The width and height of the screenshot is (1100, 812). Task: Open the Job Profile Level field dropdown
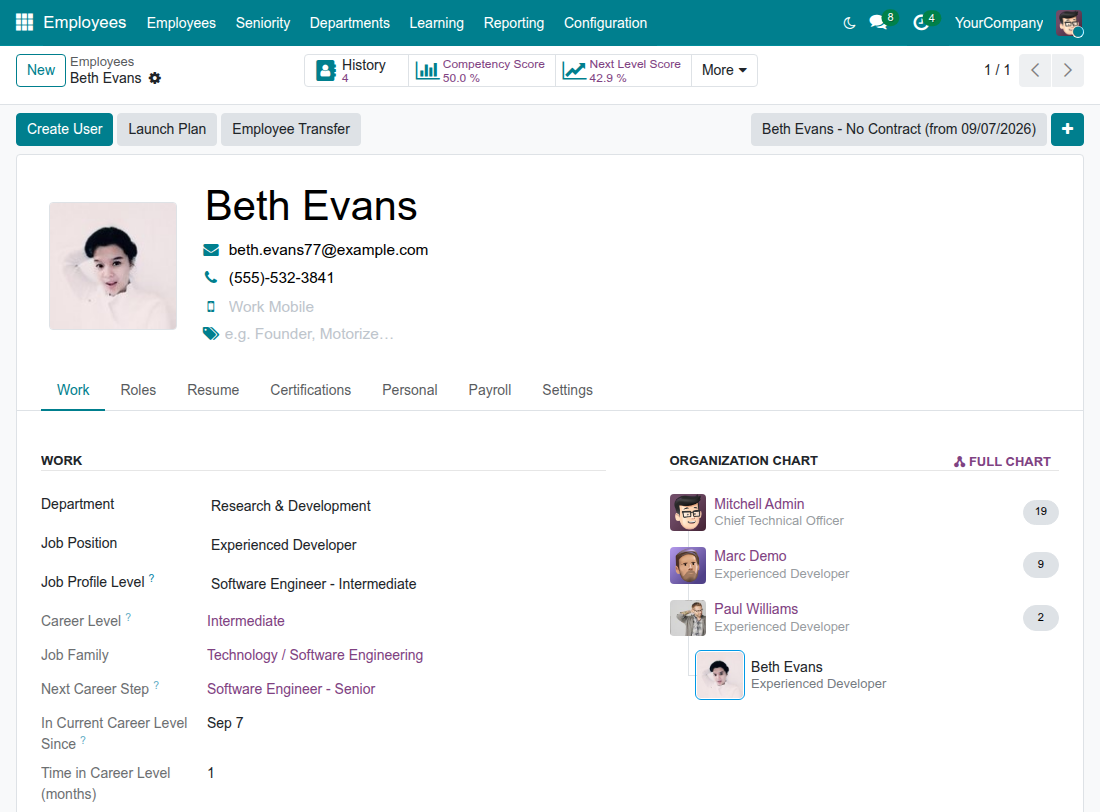click(x=408, y=584)
